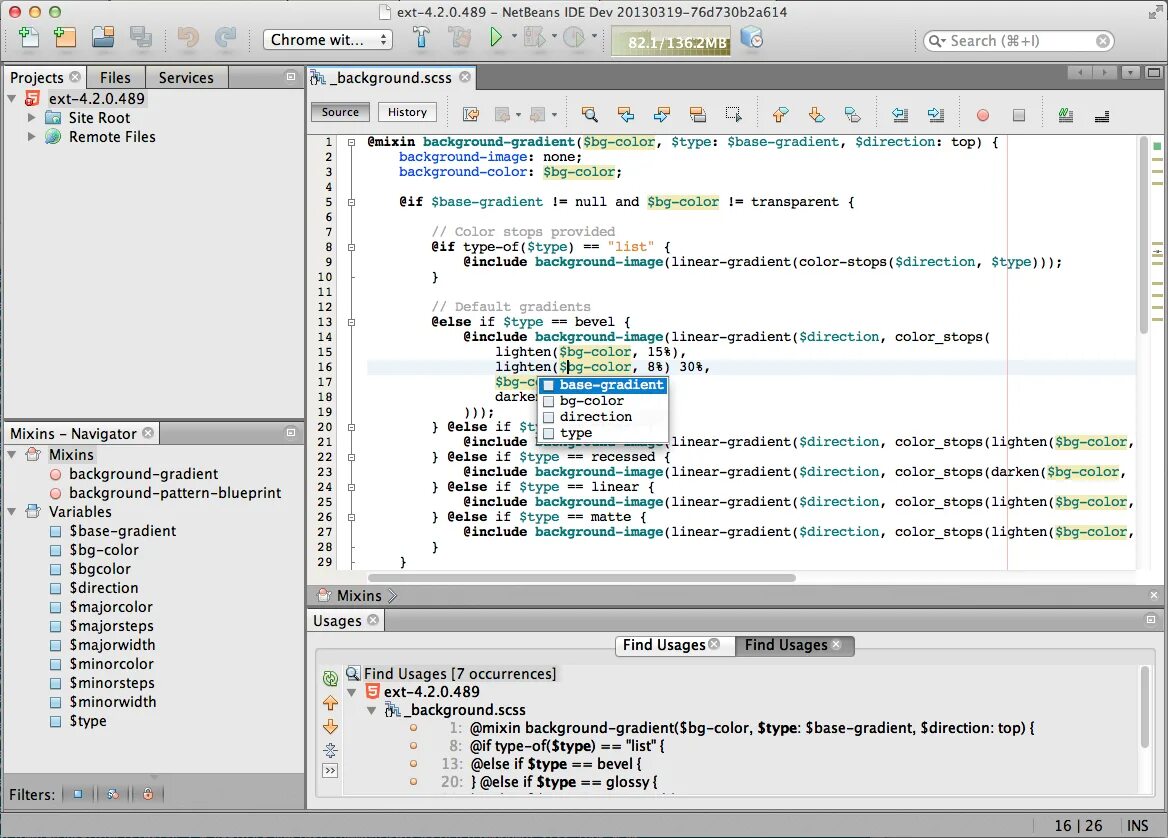This screenshot has width=1168, height=838.
Task: Switch to the Files tab
Action: click(x=115, y=78)
